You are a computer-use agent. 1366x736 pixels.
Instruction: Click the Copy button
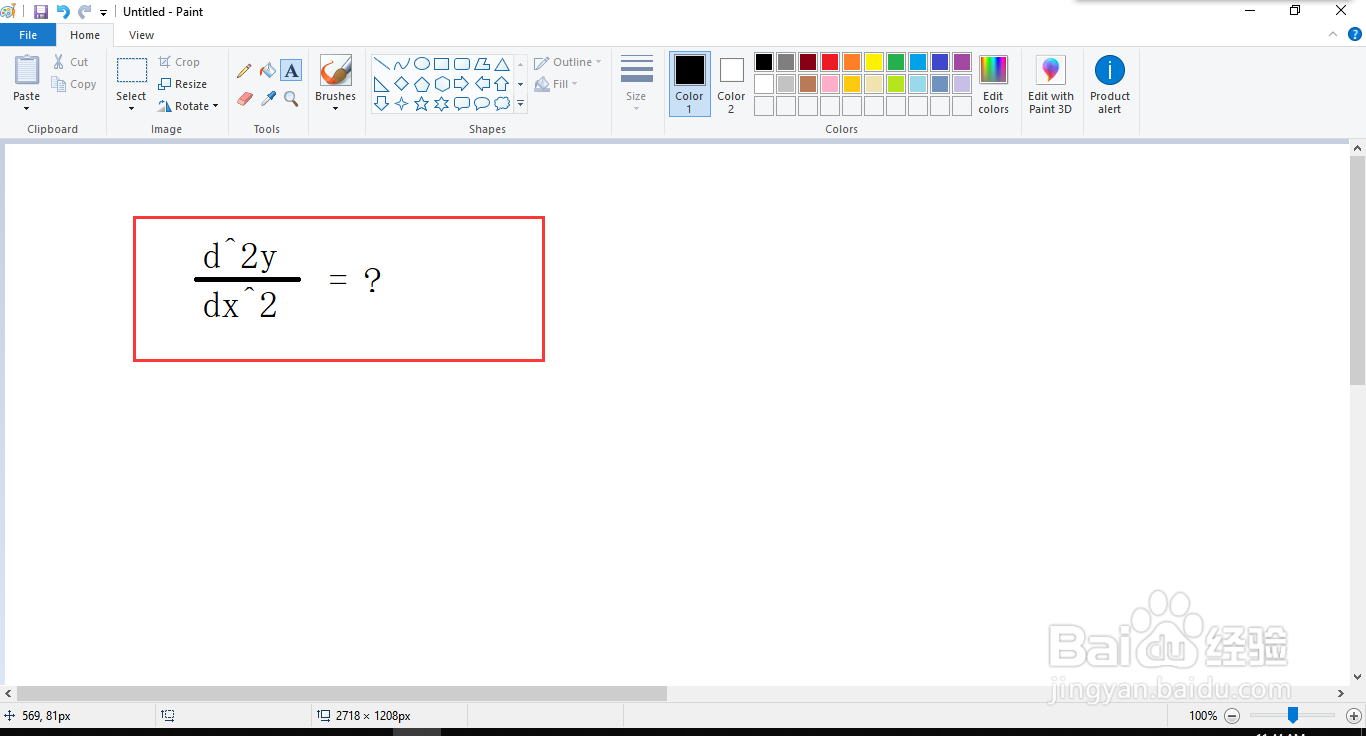click(75, 85)
